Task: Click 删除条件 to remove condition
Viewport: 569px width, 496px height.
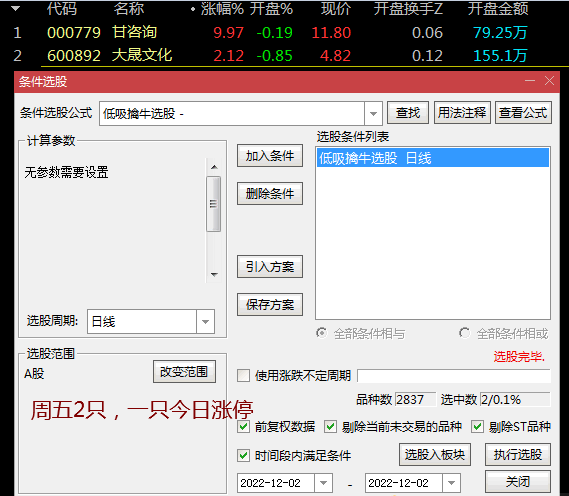Action: pyautogui.click(x=270, y=194)
